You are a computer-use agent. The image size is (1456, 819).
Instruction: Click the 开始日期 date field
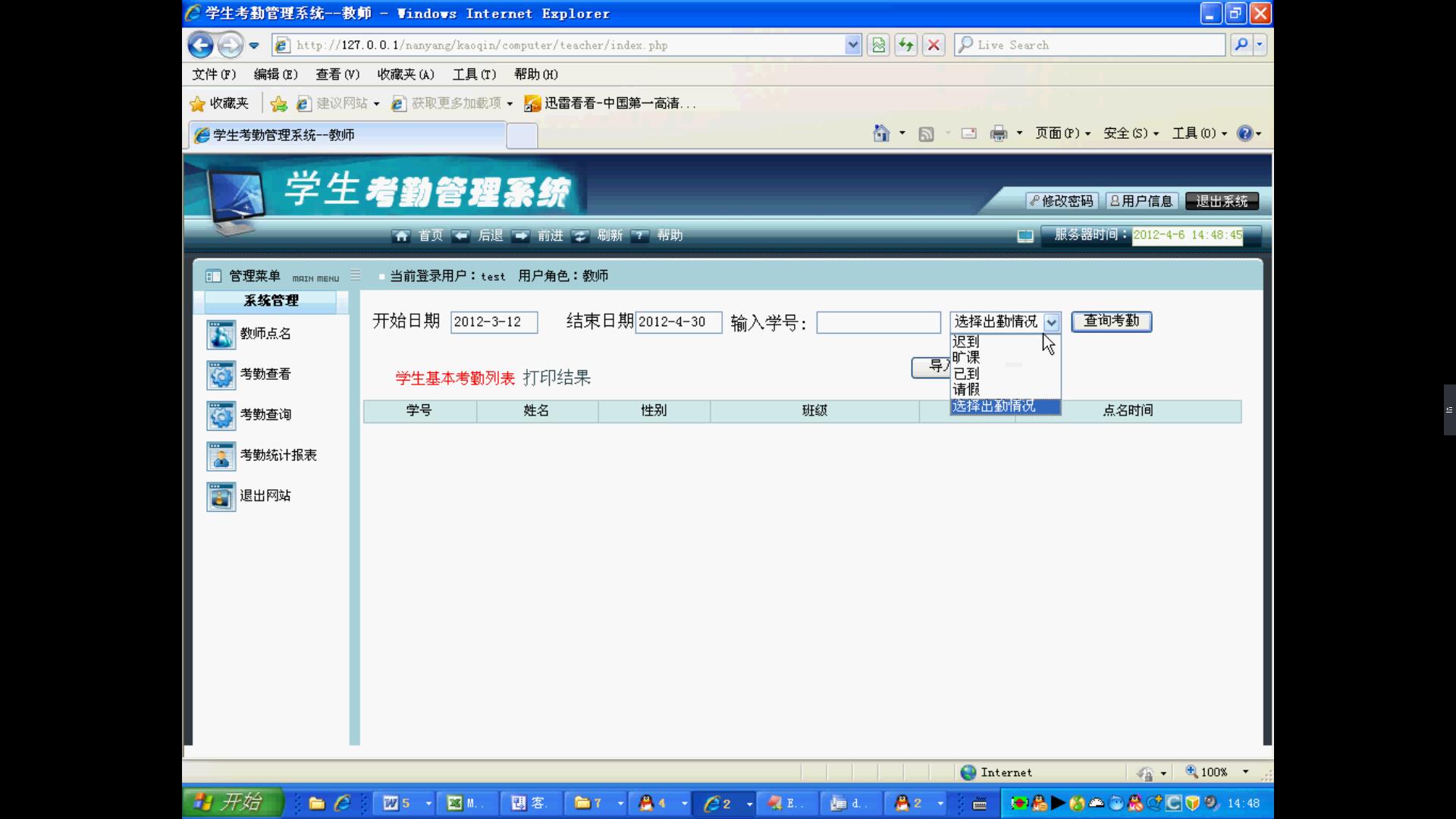[x=494, y=322]
